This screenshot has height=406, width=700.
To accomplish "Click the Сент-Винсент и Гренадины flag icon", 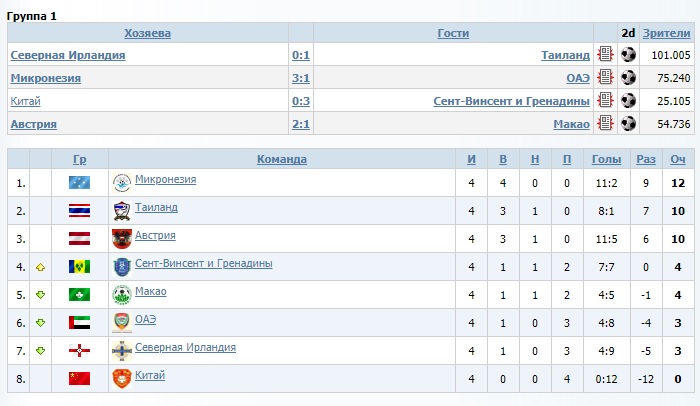I will coord(79,266).
